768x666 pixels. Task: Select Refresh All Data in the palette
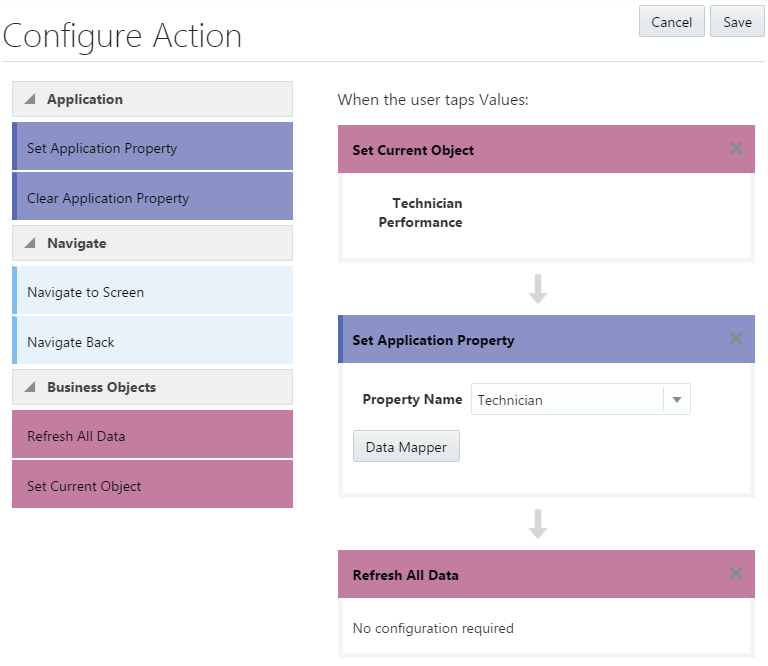[x=152, y=436]
